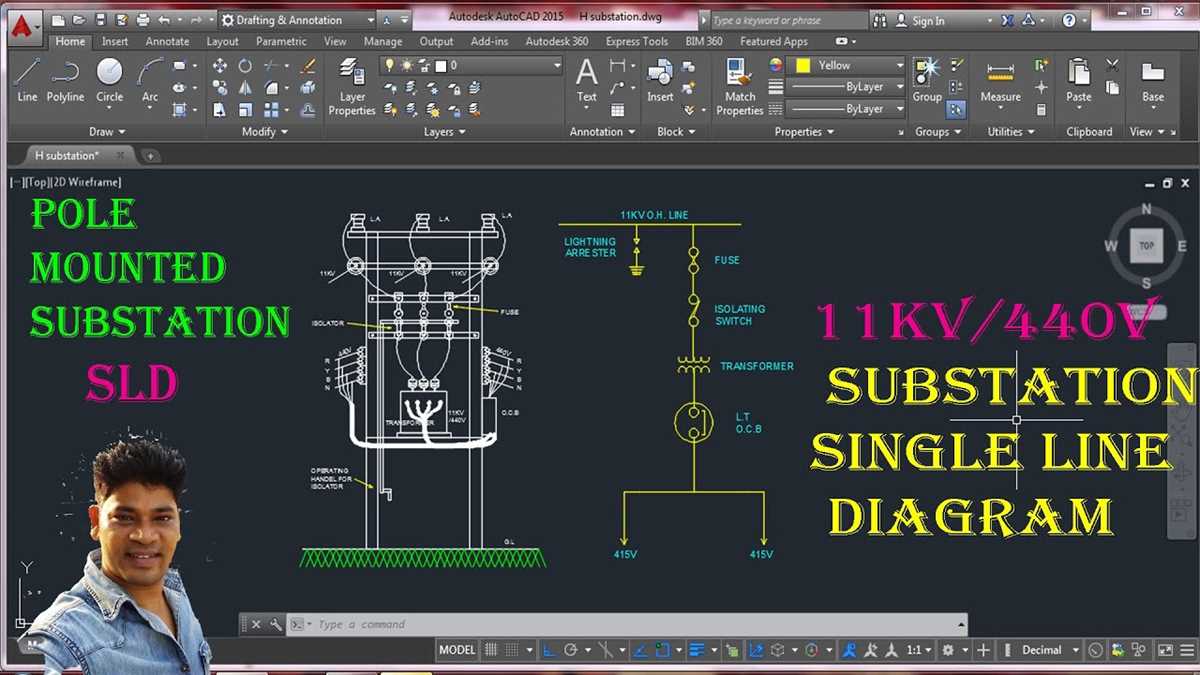Open the Yellow object color dropdown
The height and width of the screenshot is (675, 1200).
[x=847, y=65]
